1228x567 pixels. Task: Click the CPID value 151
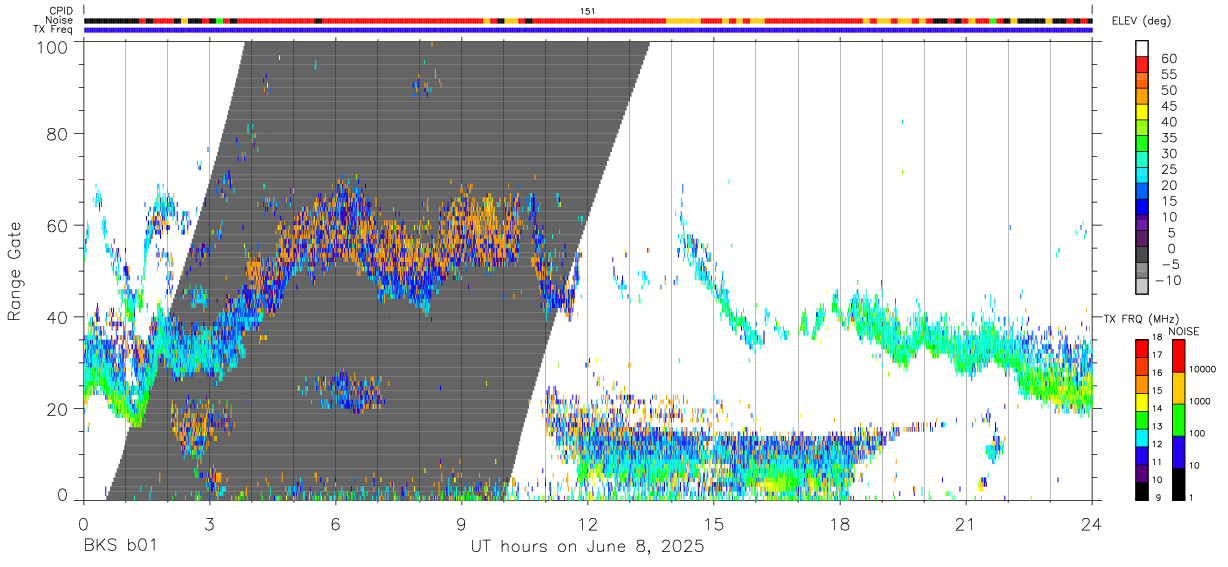click(x=588, y=11)
